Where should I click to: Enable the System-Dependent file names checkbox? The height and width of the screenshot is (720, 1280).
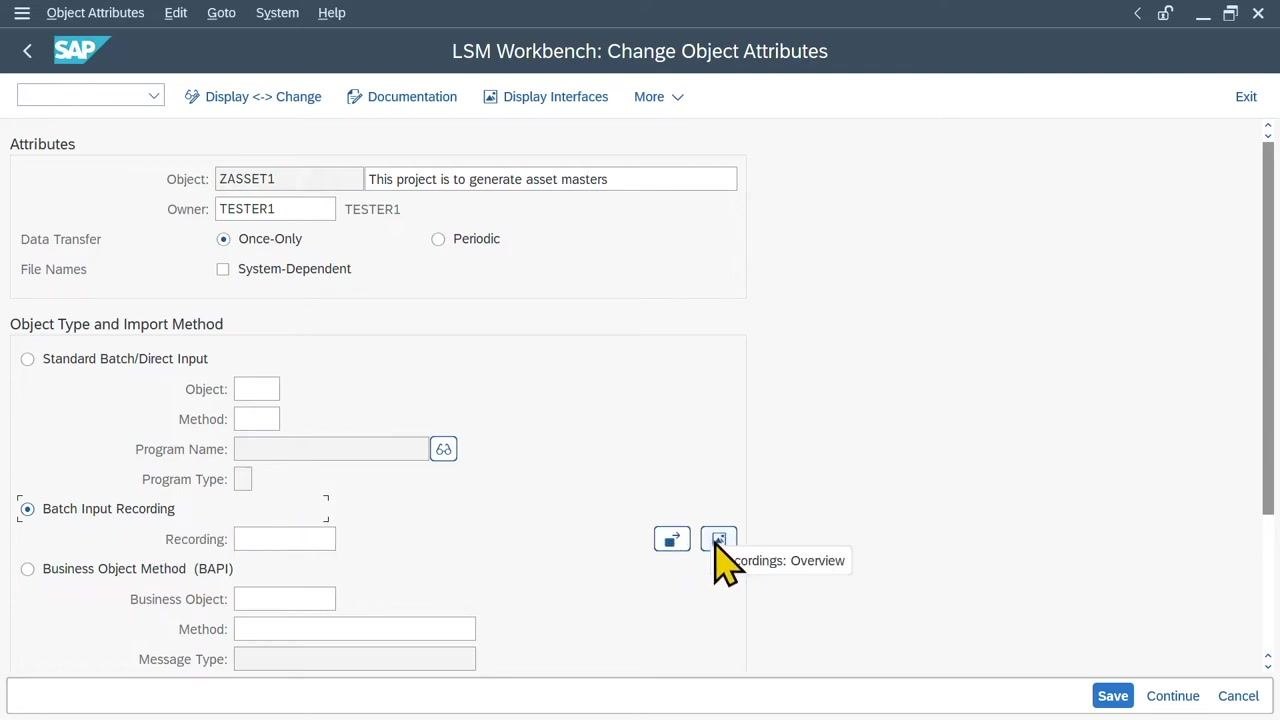click(x=223, y=269)
